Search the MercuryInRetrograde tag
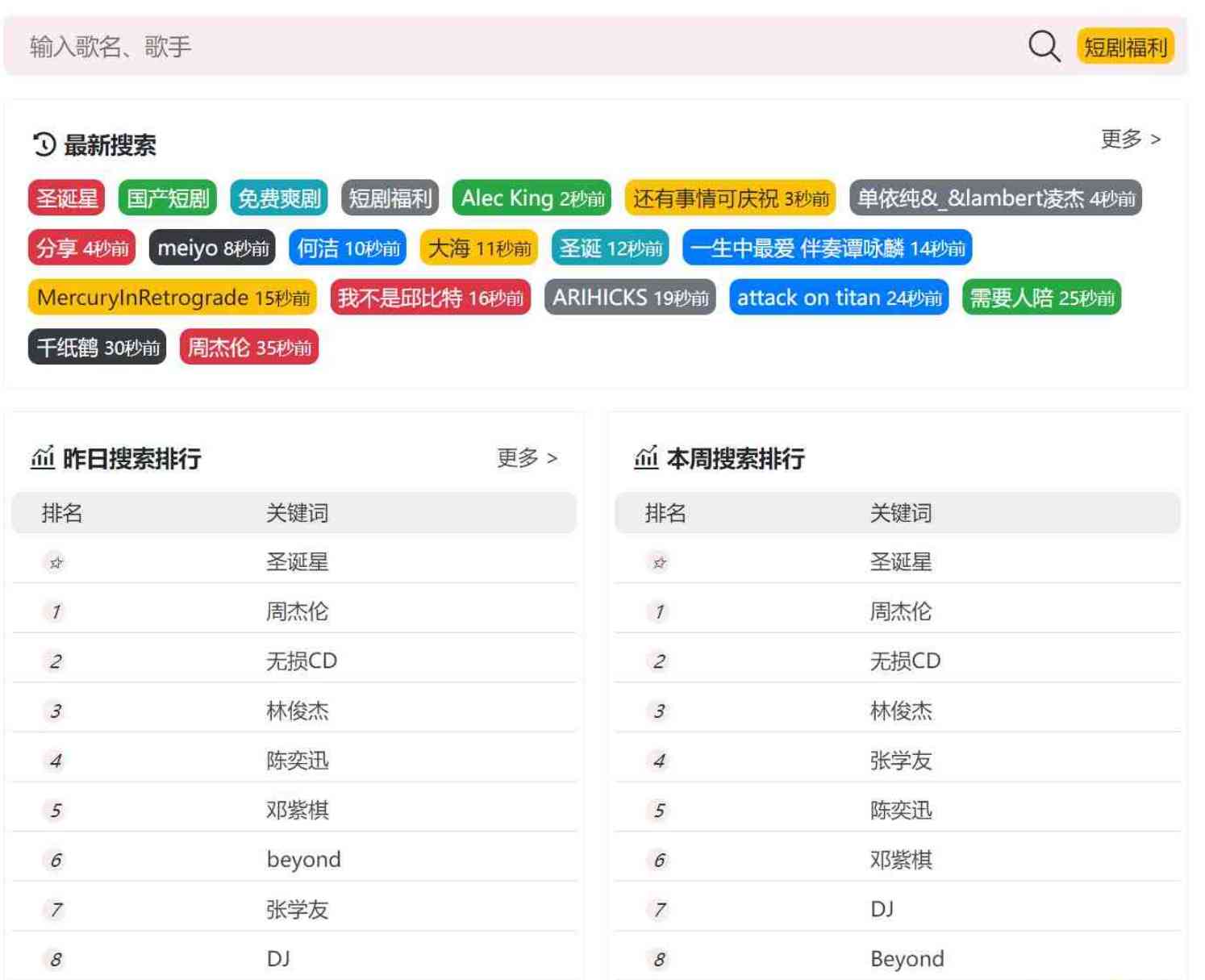Viewport: 1205px width, 980px height. [x=173, y=298]
